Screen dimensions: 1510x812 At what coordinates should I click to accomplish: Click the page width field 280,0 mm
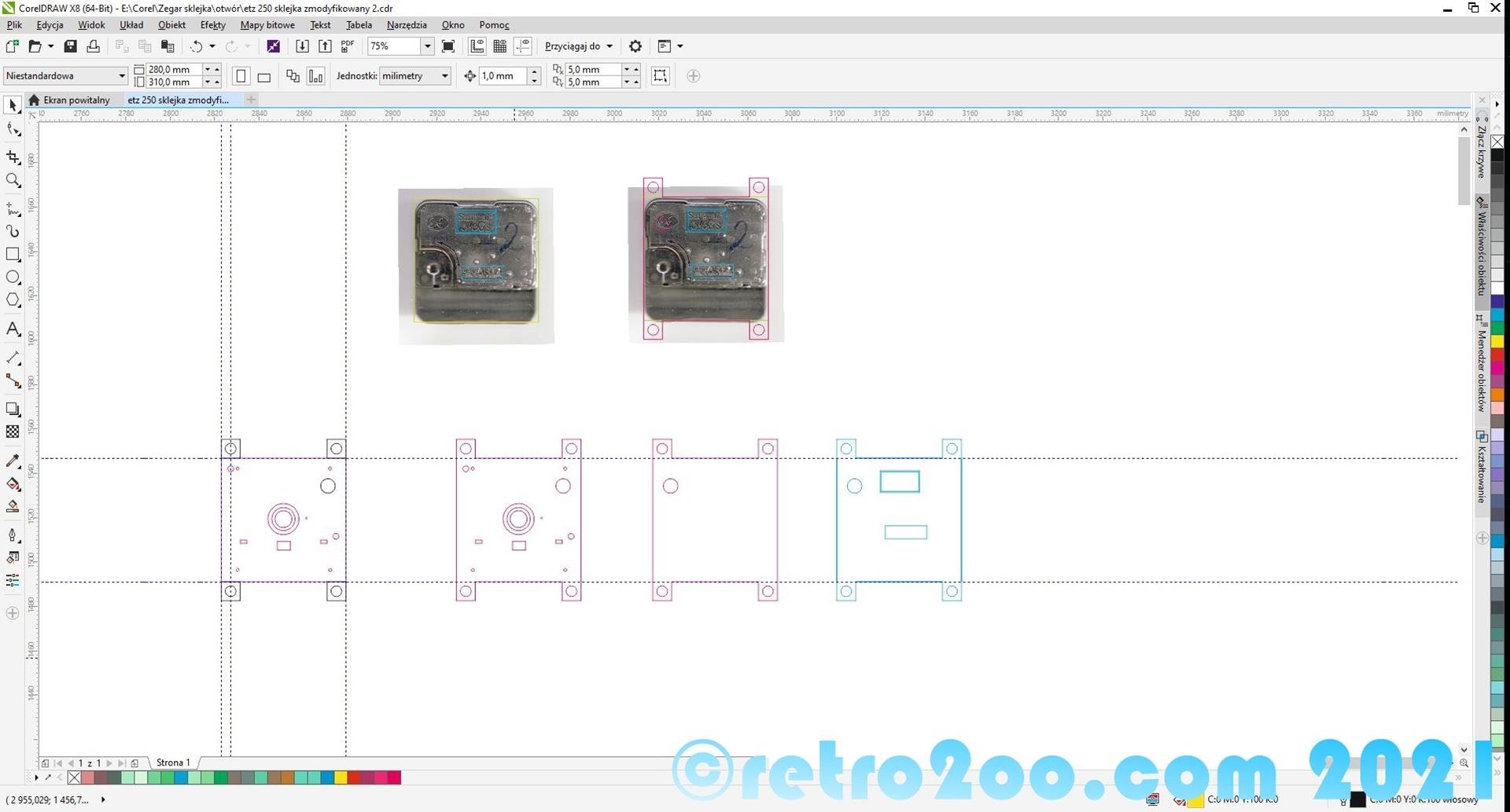pos(173,69)
